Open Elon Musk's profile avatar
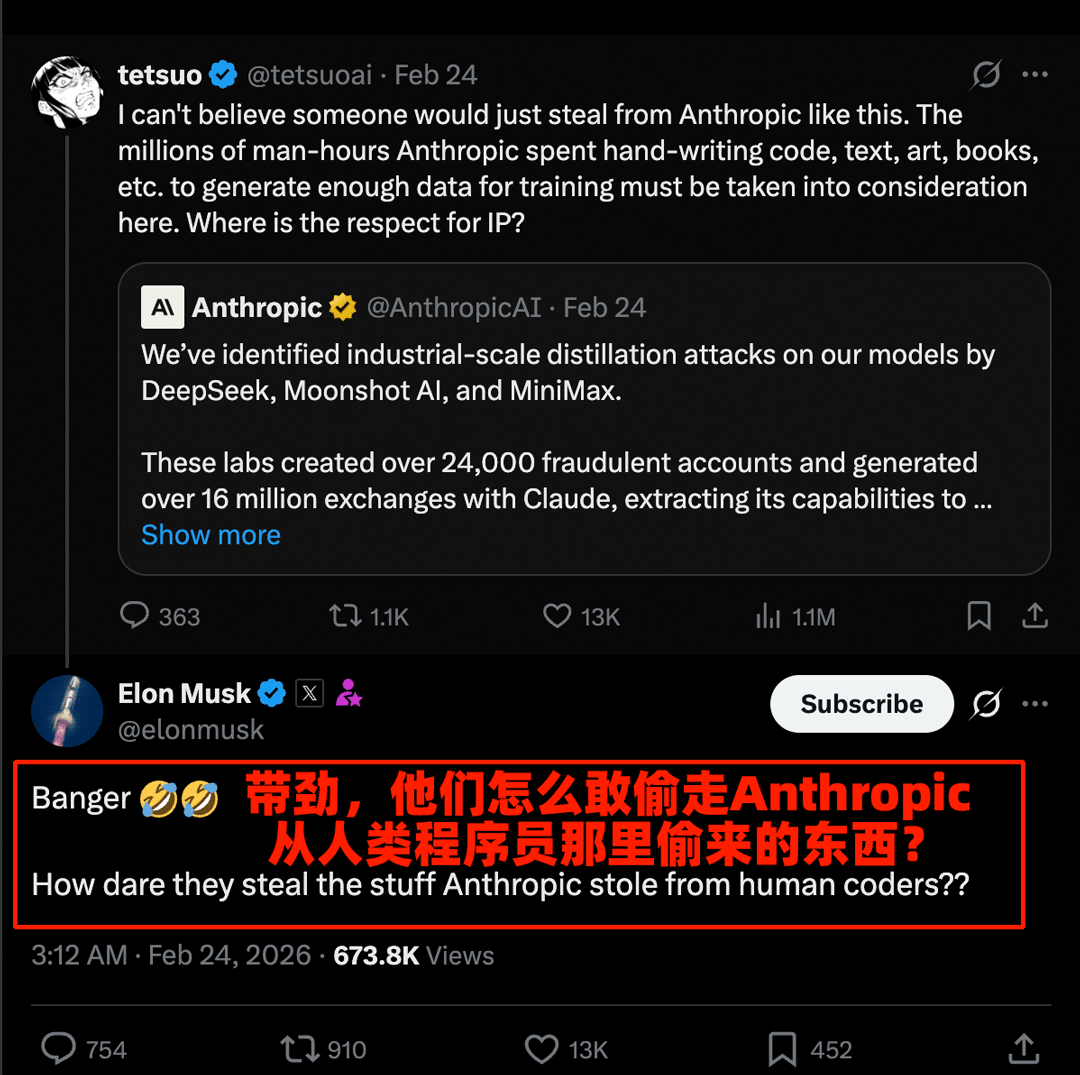1080x1075 pixels. (x=67, y=710)
